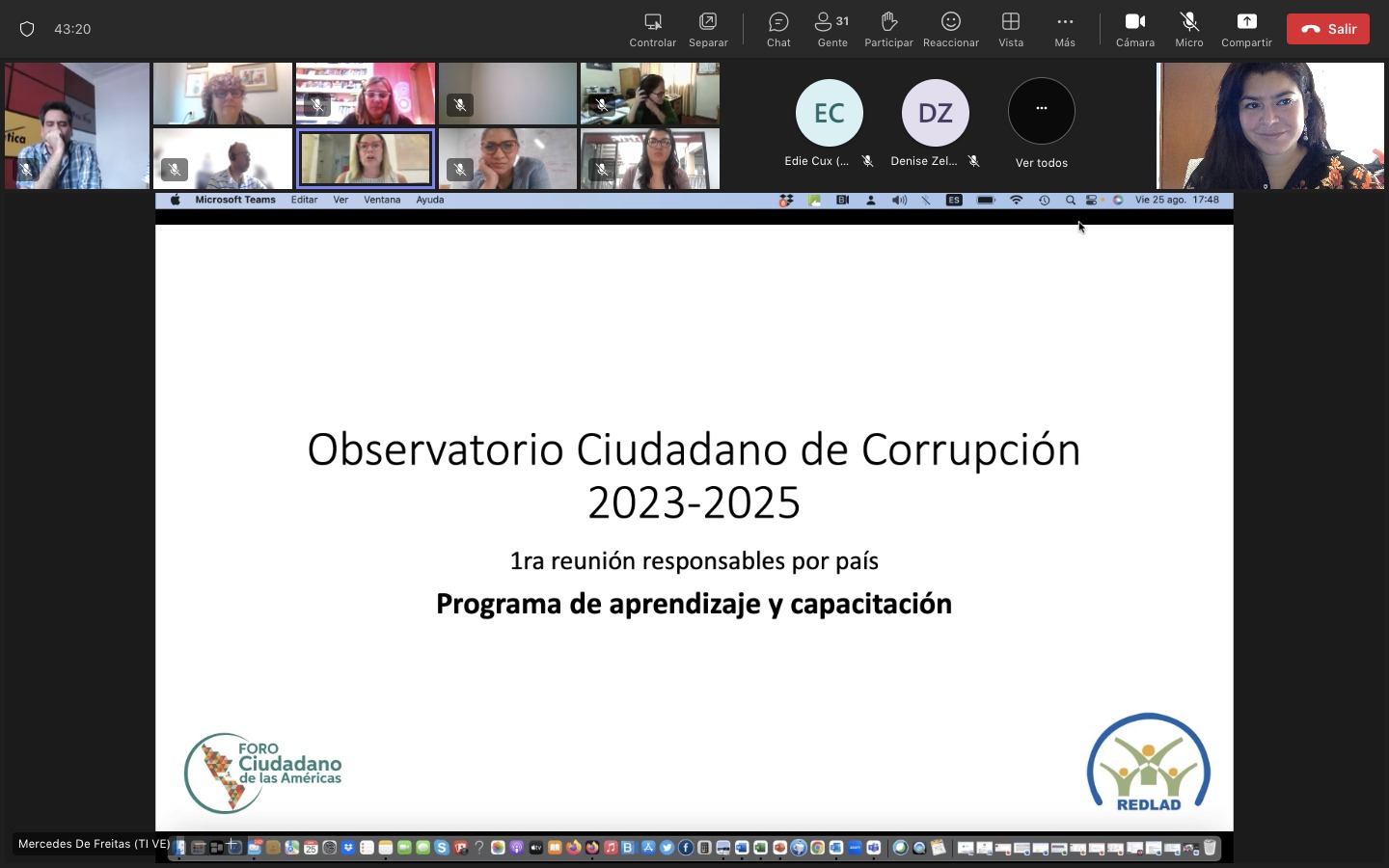1389x868 pixels.
Task: Expand Ver todos participants overflow
Action: 1042,112
